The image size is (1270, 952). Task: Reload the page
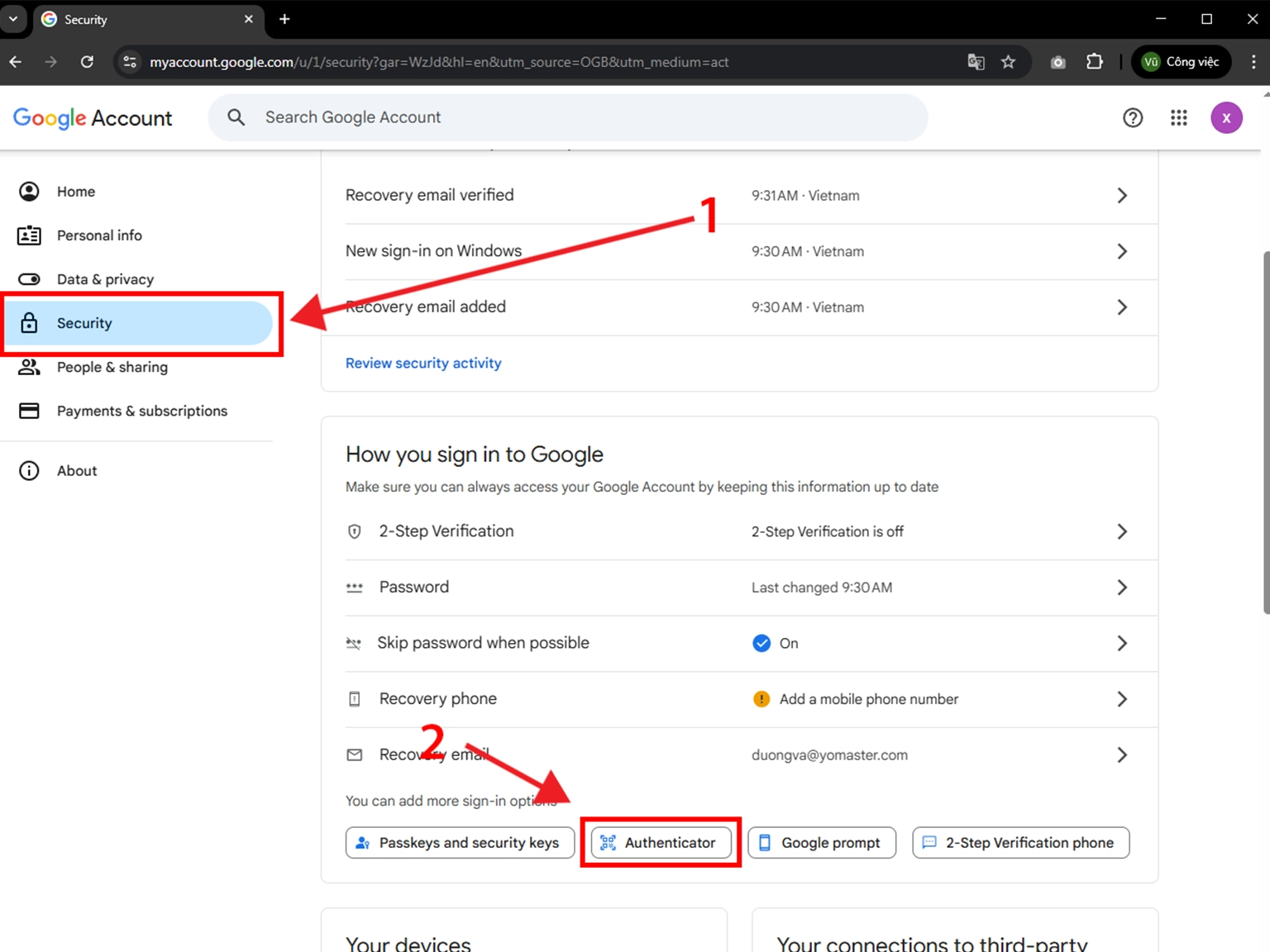87,62
